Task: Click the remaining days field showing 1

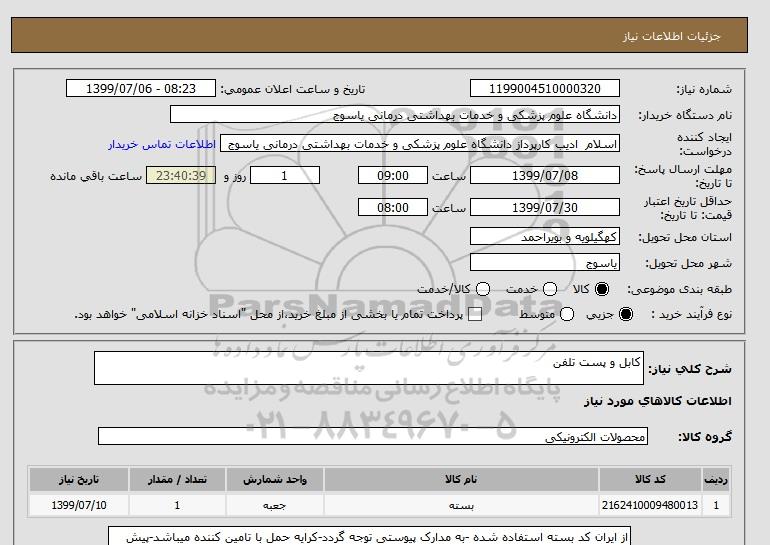Action: tap(285, 176)
